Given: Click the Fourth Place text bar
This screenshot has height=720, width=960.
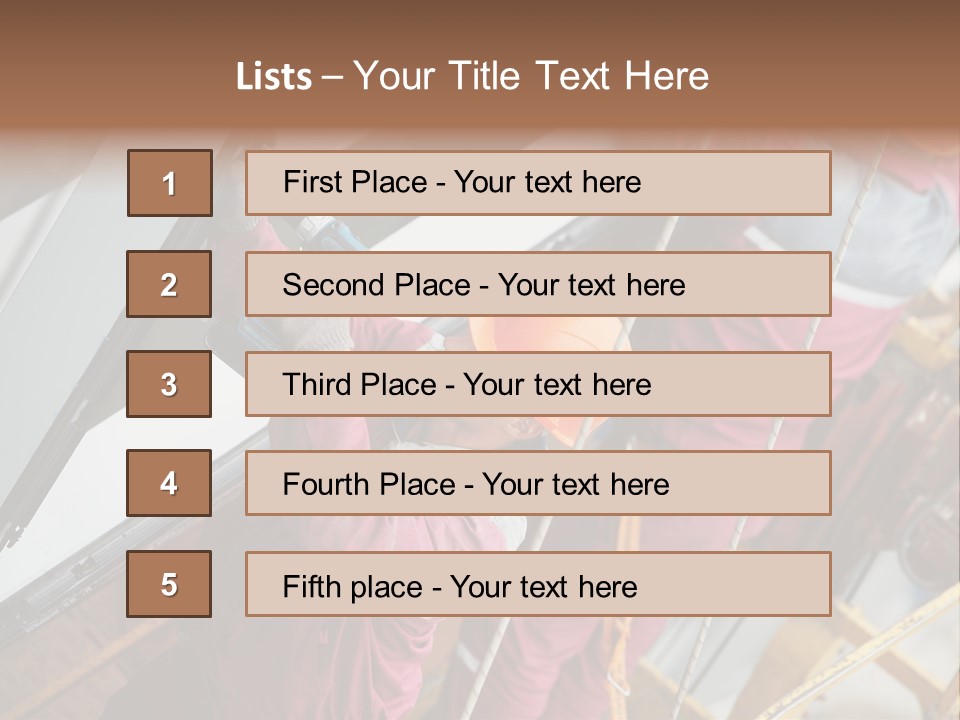Looking at the screenshot, I should (538, 483).
